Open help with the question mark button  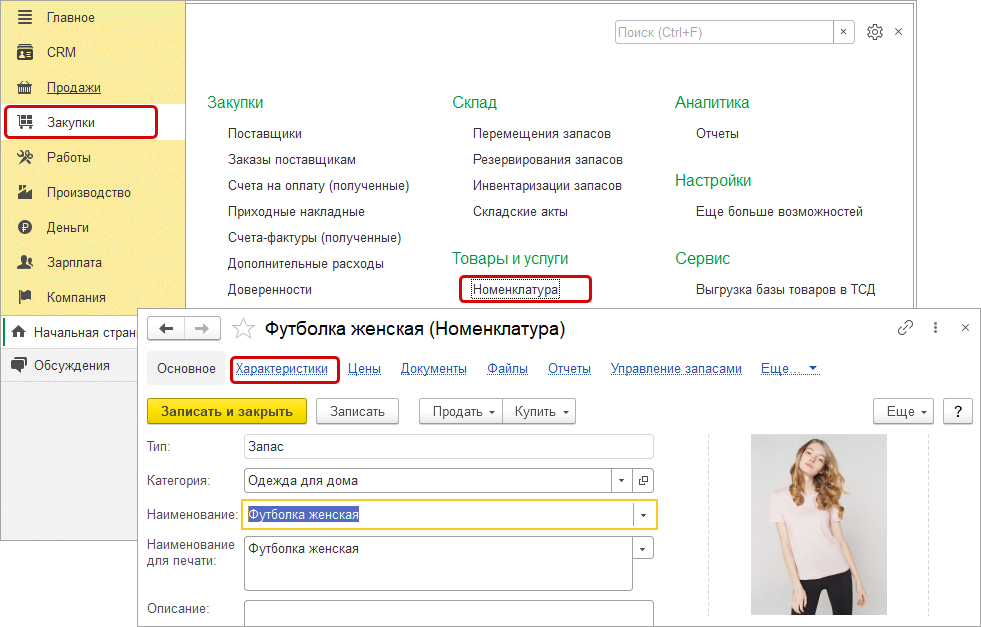(x=958, y=411)
